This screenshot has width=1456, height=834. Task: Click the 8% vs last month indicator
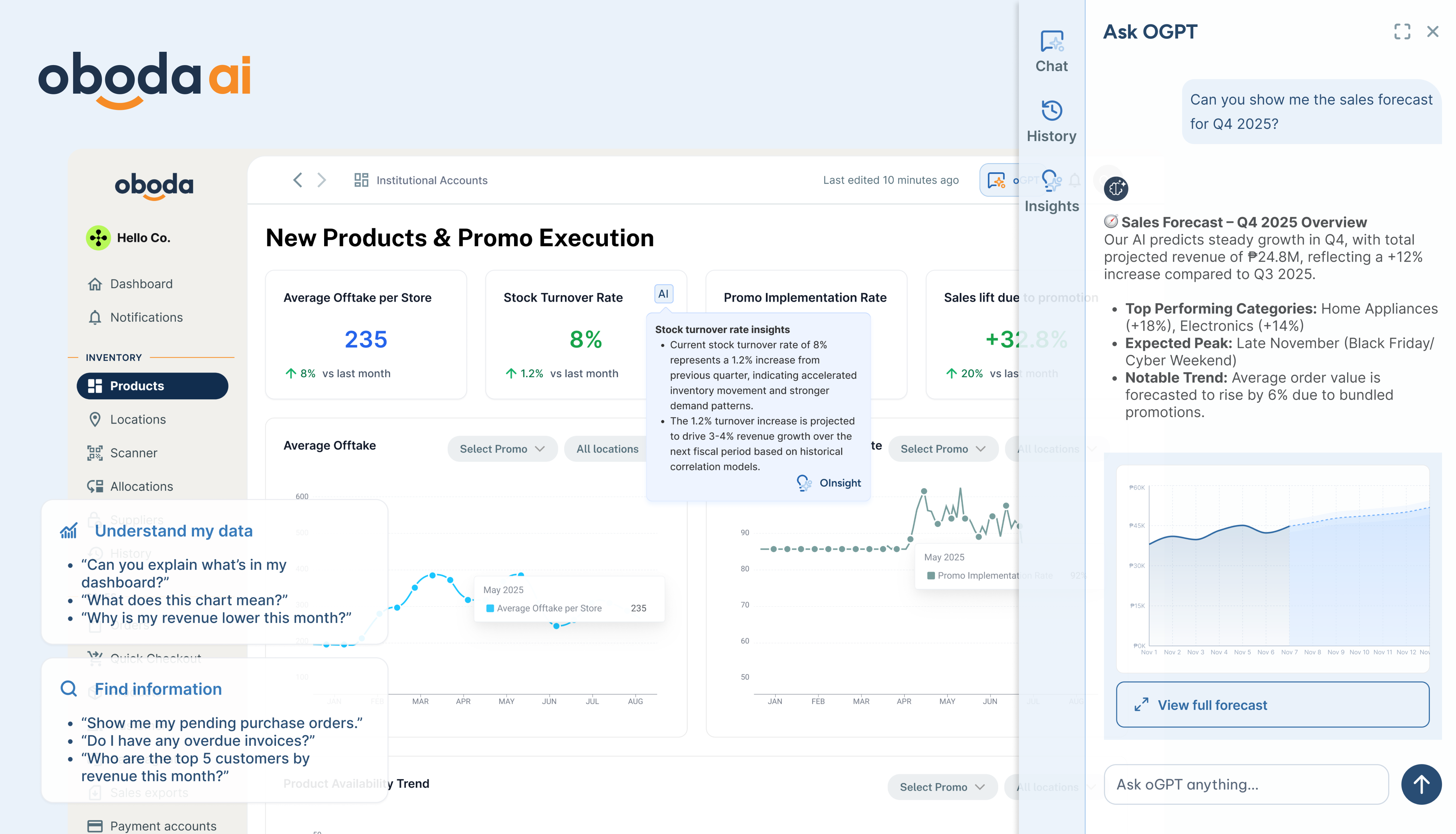pyautogui.click(x=337, y=374)
